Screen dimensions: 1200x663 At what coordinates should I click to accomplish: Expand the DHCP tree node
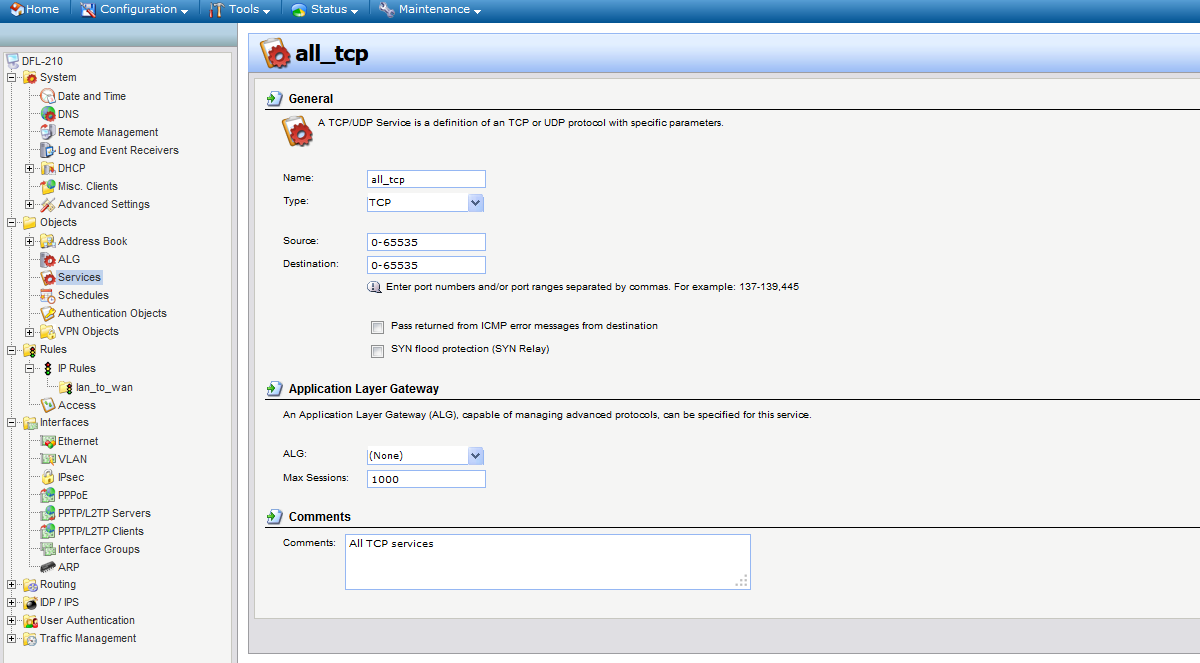30,168
